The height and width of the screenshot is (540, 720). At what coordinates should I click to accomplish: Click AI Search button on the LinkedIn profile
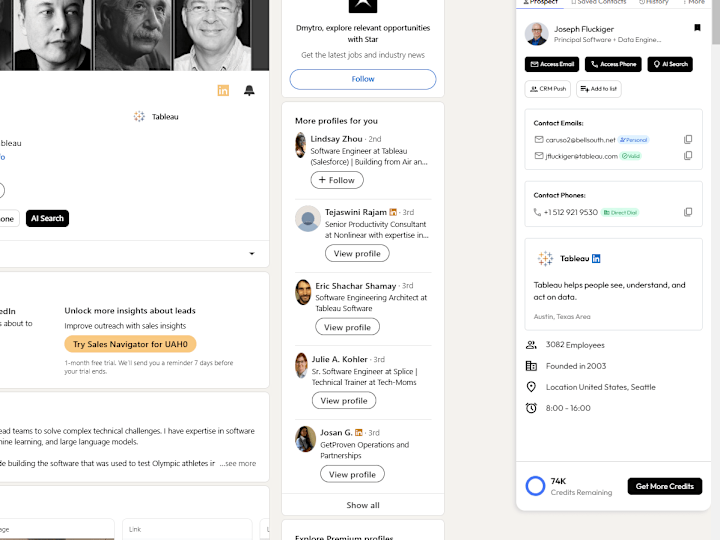47,219
